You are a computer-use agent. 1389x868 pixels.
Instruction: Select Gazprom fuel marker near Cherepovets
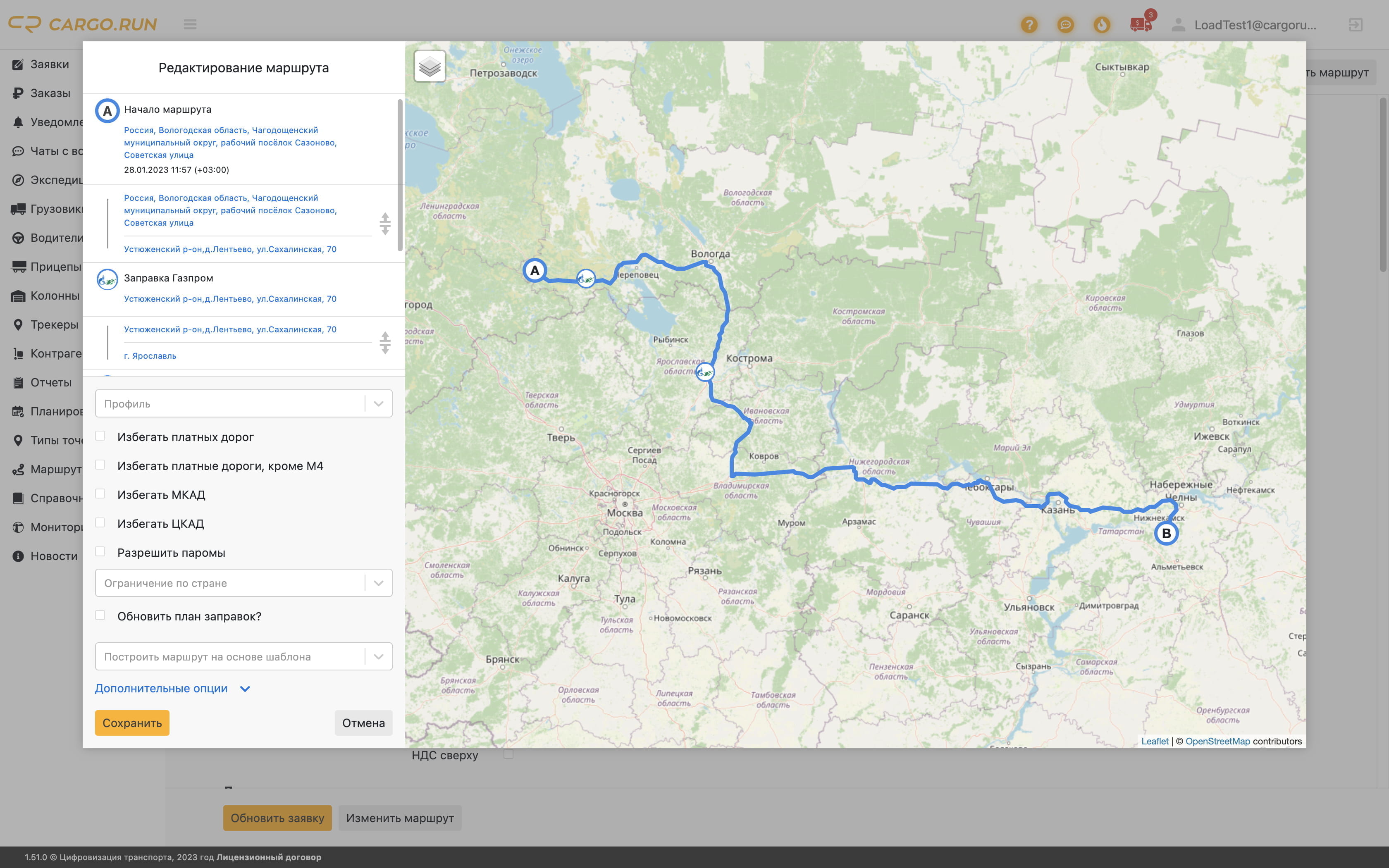(x=585, y=279)
